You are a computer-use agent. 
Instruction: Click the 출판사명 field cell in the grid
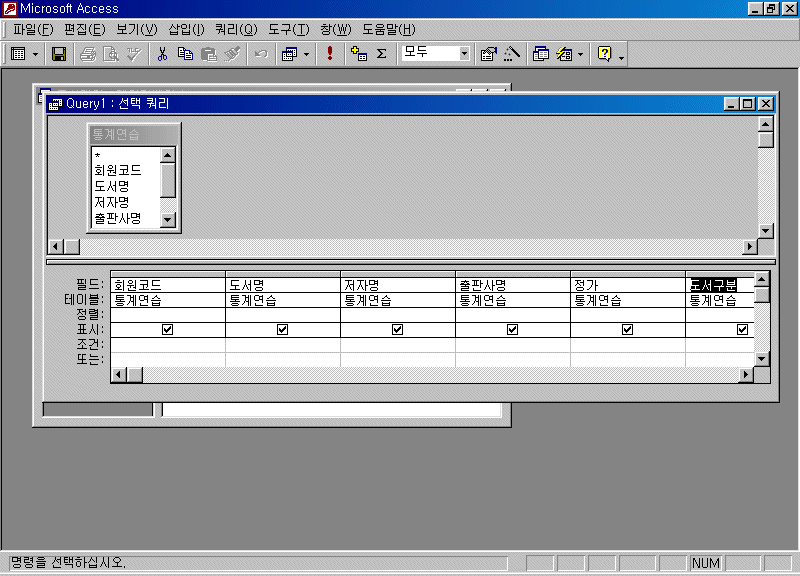(513, 285)
